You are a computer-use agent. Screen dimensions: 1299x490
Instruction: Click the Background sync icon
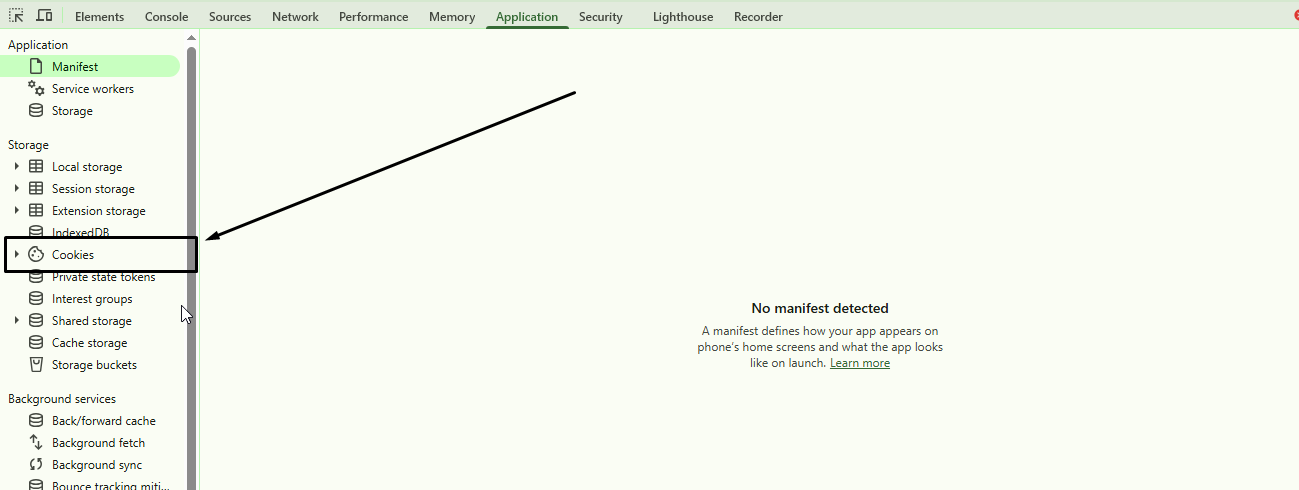(x=36, y=465)
